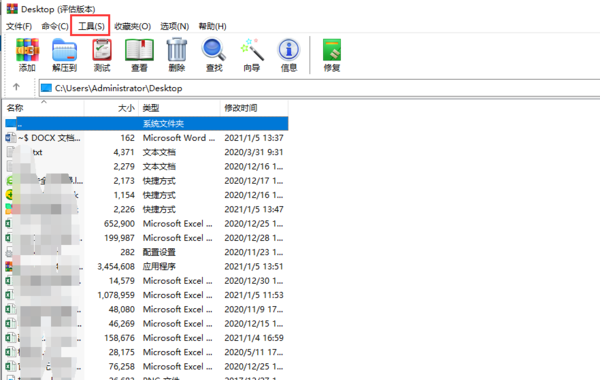
Task: Click the date 2021/1/4 16:59
Action: click(254, 338)
